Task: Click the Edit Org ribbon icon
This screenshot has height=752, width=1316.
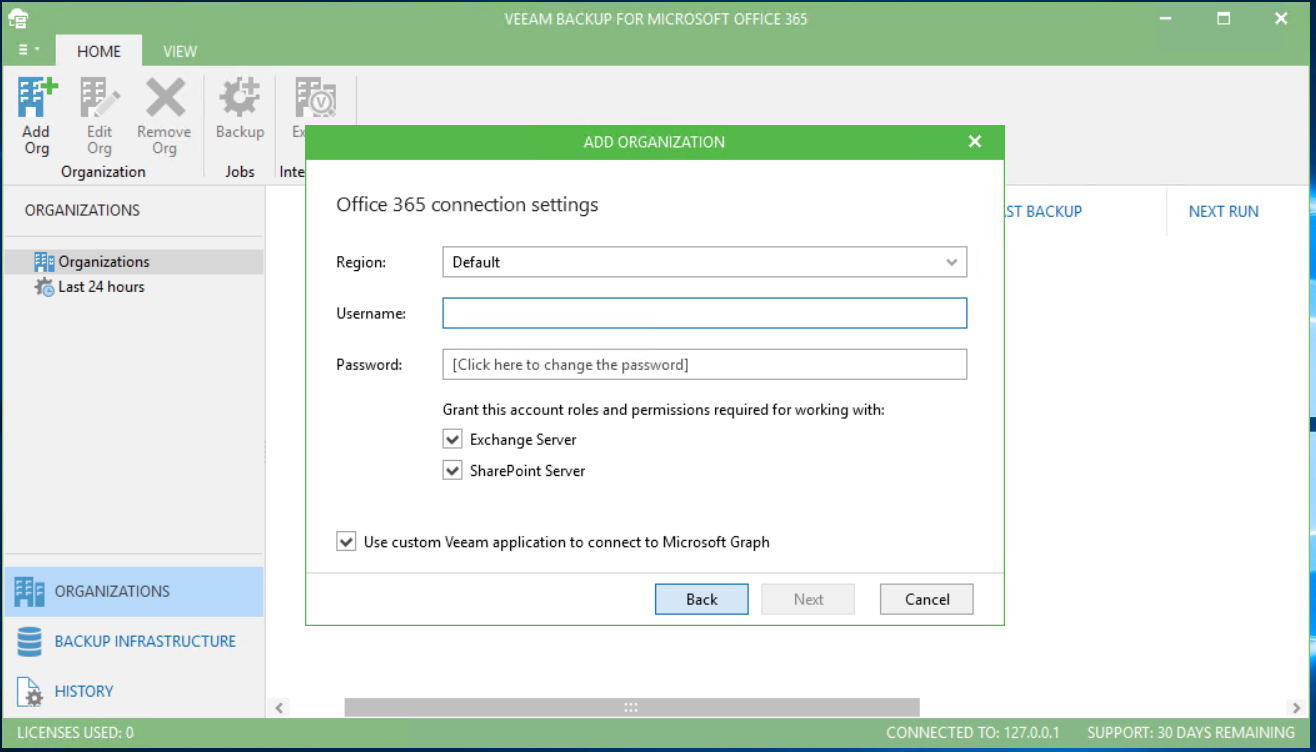Action: [100, 99]
